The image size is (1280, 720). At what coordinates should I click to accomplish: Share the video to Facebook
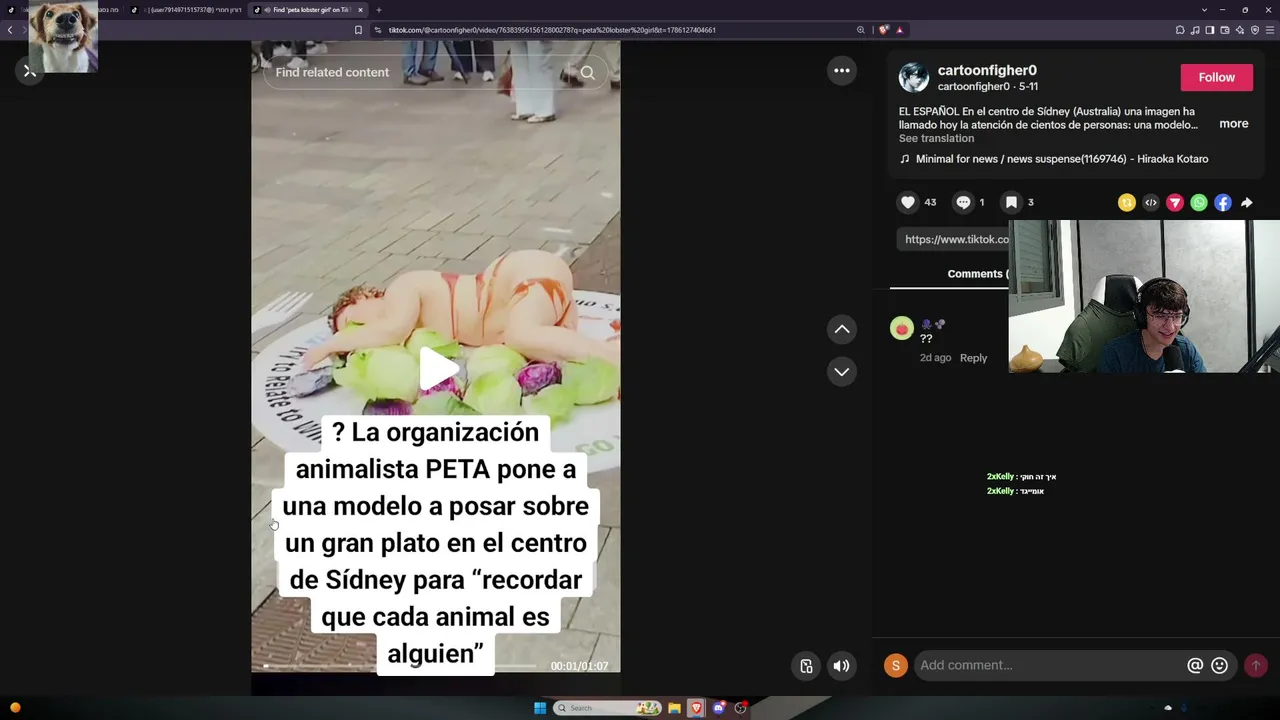[1223, 203]
